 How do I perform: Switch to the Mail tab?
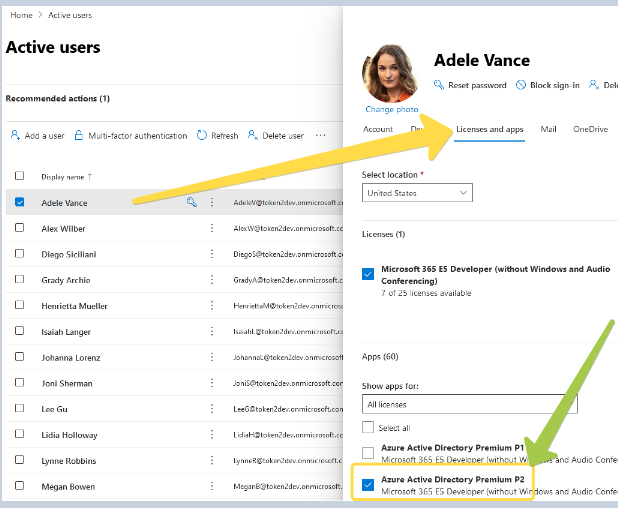click(x=548, y=129)
